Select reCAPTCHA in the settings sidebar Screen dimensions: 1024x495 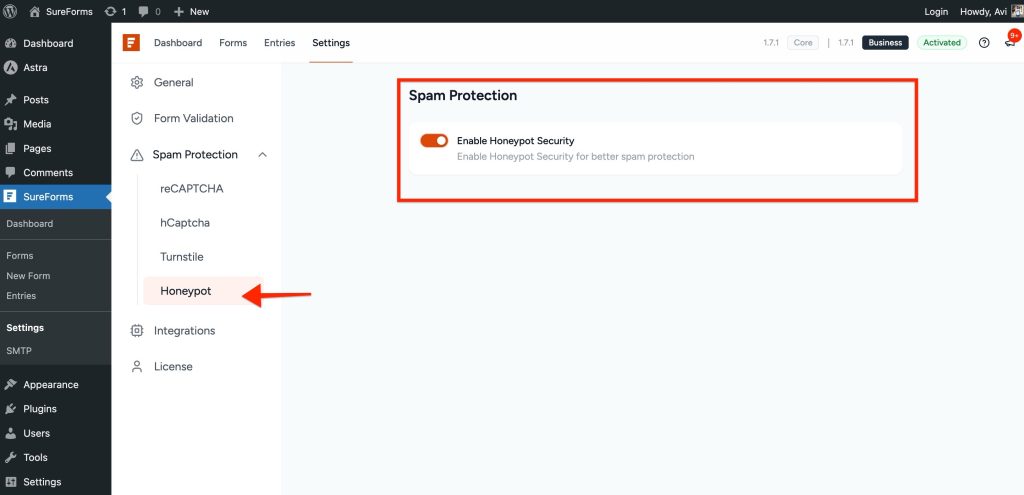192,189
